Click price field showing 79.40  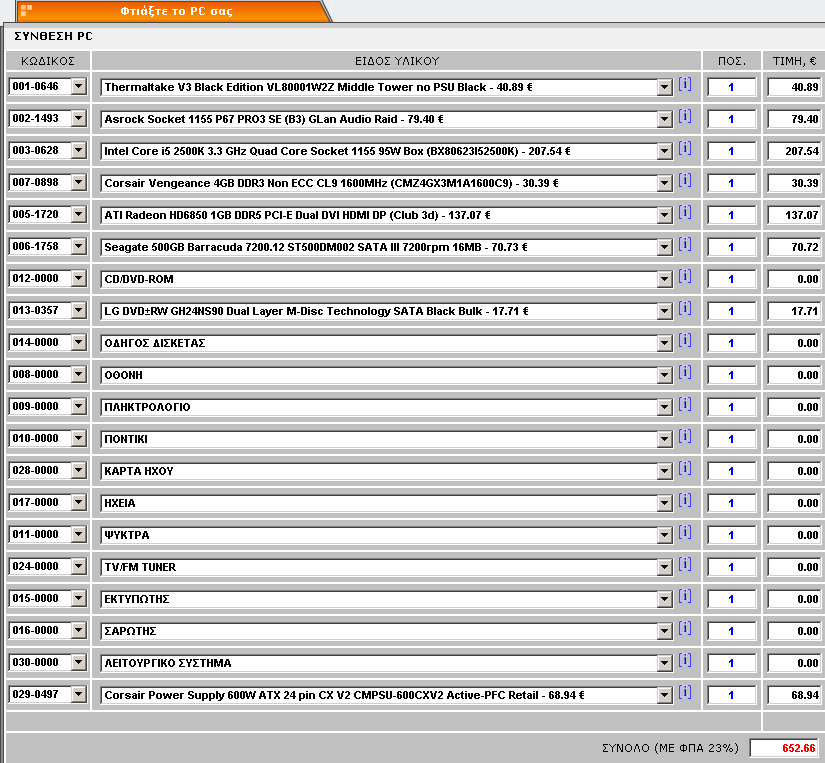coord(794,119)
